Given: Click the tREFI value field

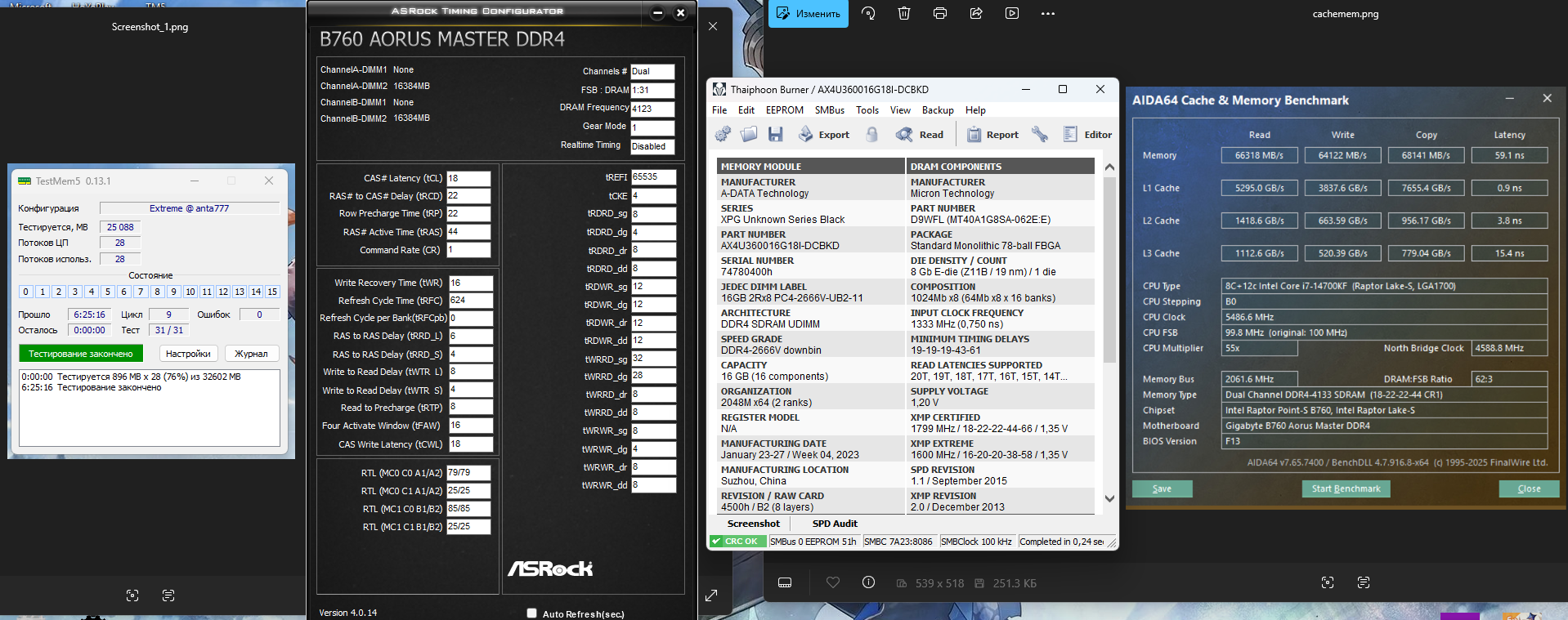Looking at the screenshot, I should click(x=653, y=177).
